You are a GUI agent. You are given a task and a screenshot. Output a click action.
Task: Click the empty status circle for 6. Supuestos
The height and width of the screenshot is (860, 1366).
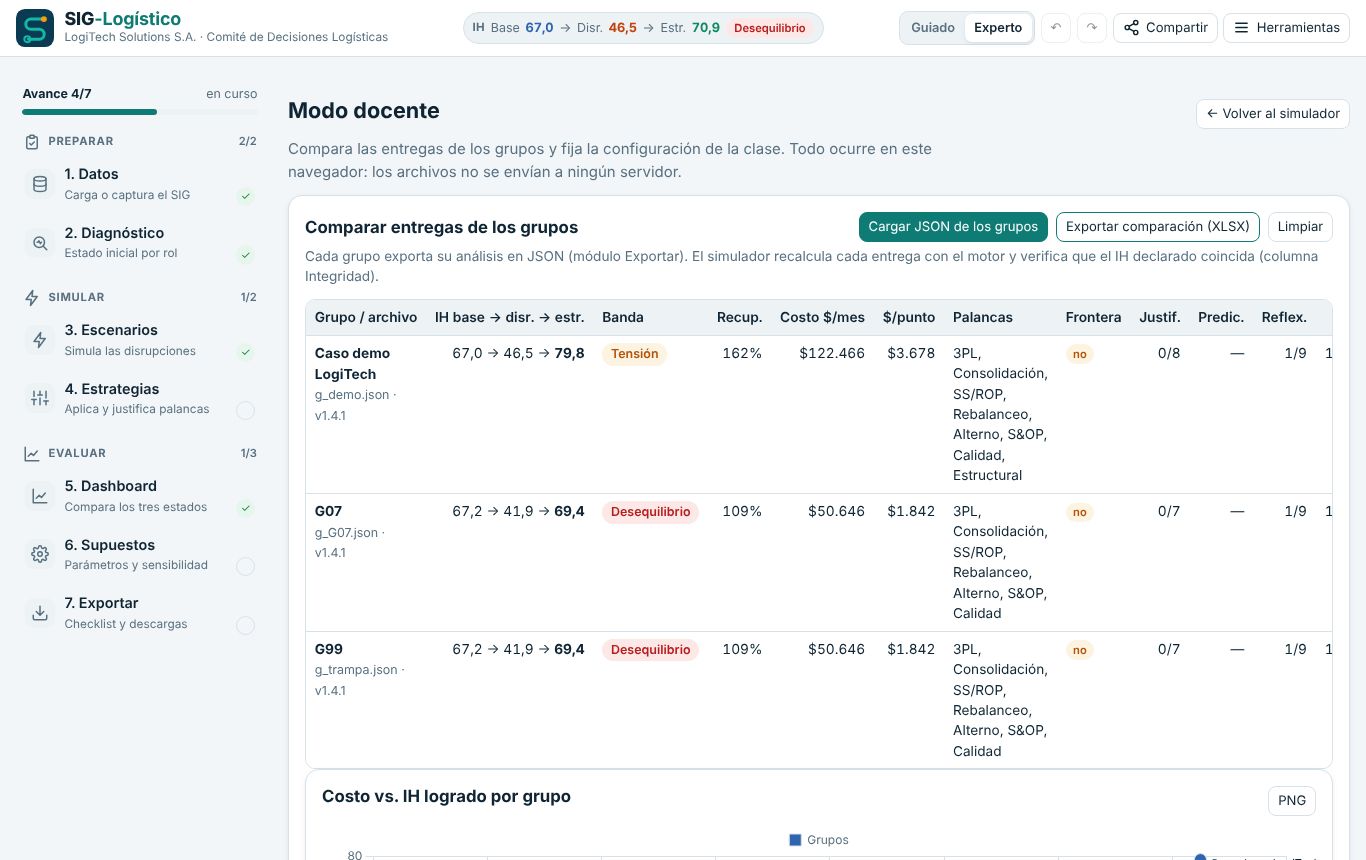tap(245, 567)
